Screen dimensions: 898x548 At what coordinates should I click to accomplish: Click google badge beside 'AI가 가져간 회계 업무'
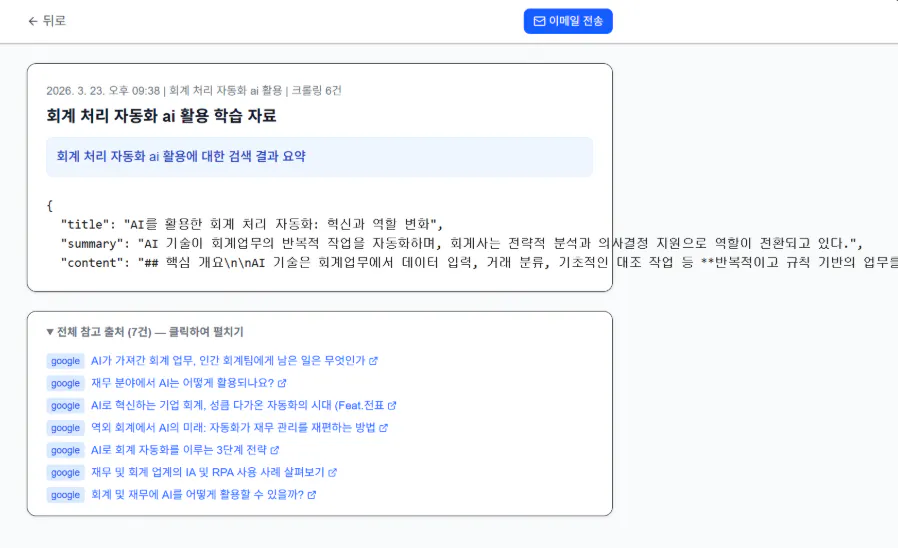[x=65, y=361]
